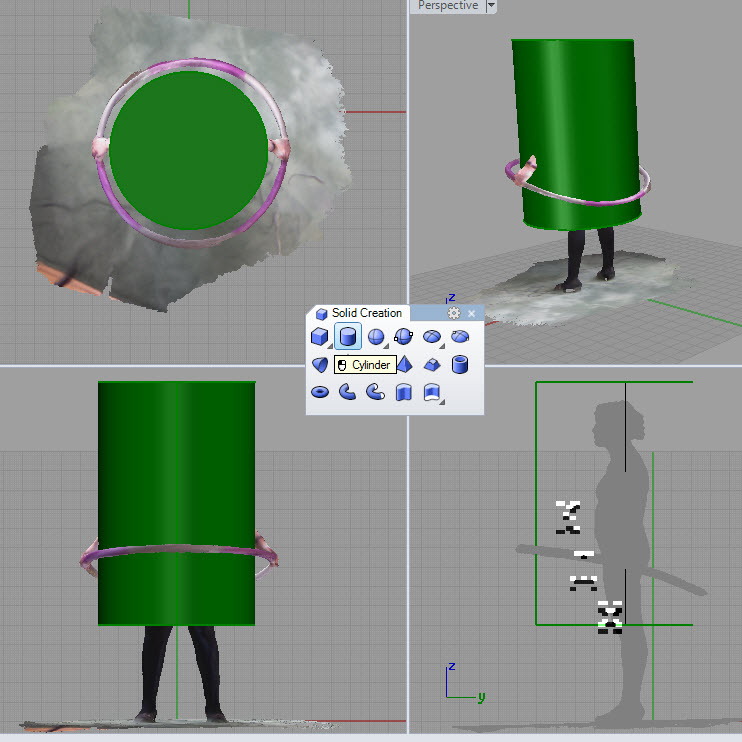Screen dimensions: 742x742
Task: Open Solid Creation toolbar gear options
Action: [x=453, y=313]
